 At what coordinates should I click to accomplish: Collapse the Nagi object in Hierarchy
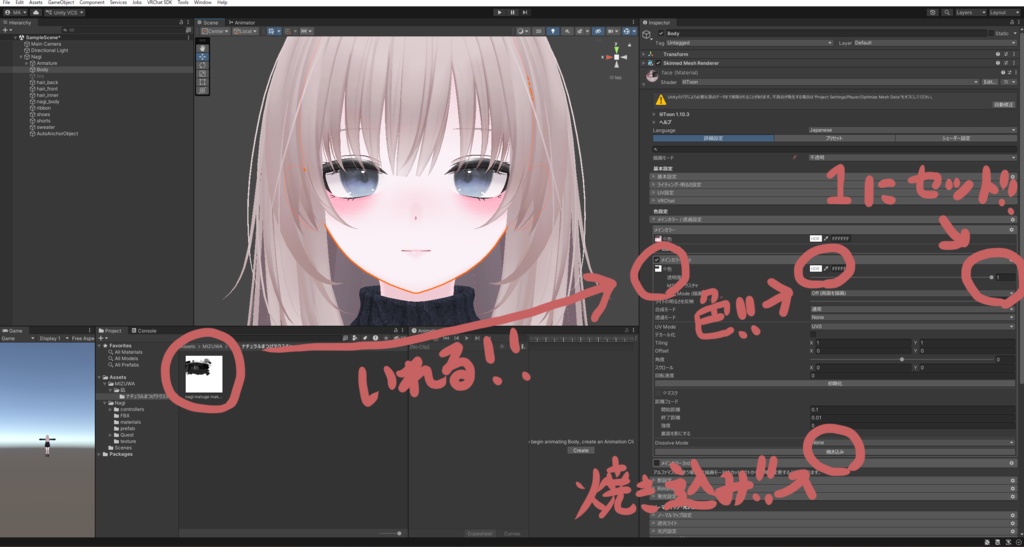20,57
